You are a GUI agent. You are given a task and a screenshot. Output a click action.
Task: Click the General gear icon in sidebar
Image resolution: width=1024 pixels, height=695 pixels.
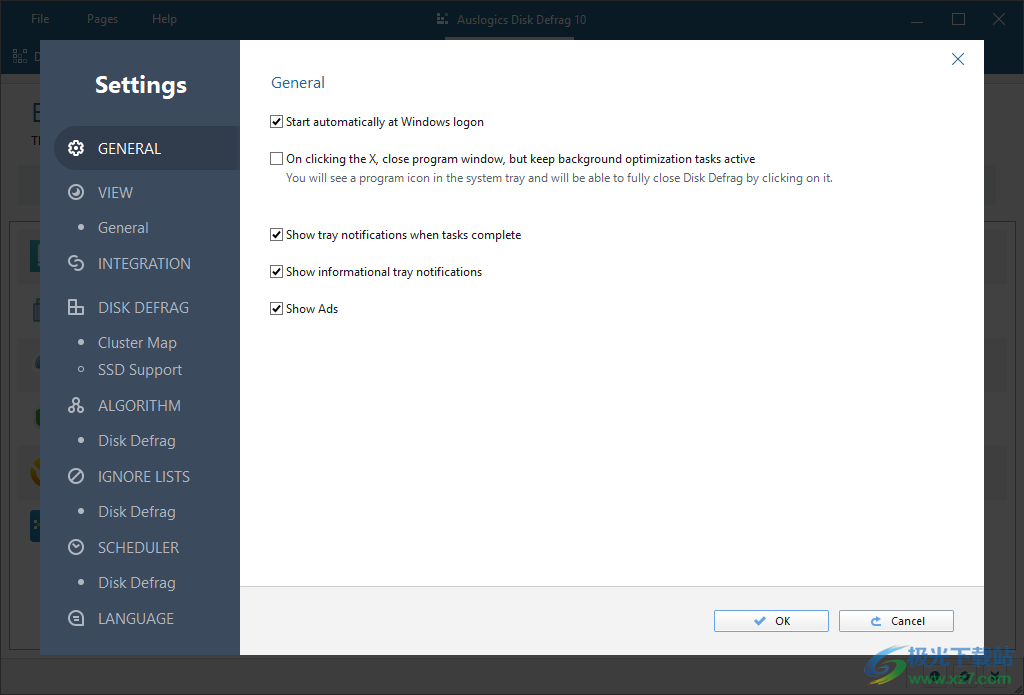coord(76,148)
